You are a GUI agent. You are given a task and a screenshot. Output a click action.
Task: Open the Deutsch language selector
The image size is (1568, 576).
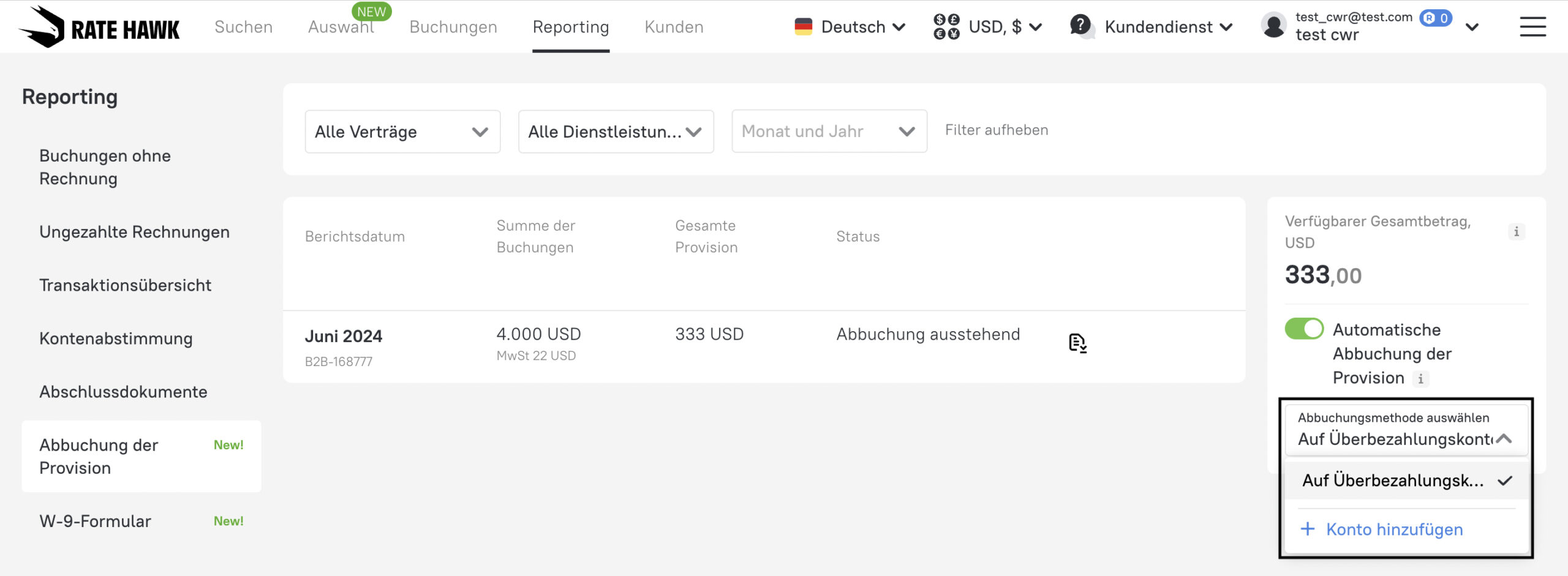pyautogui.click(x=850, y=27)
